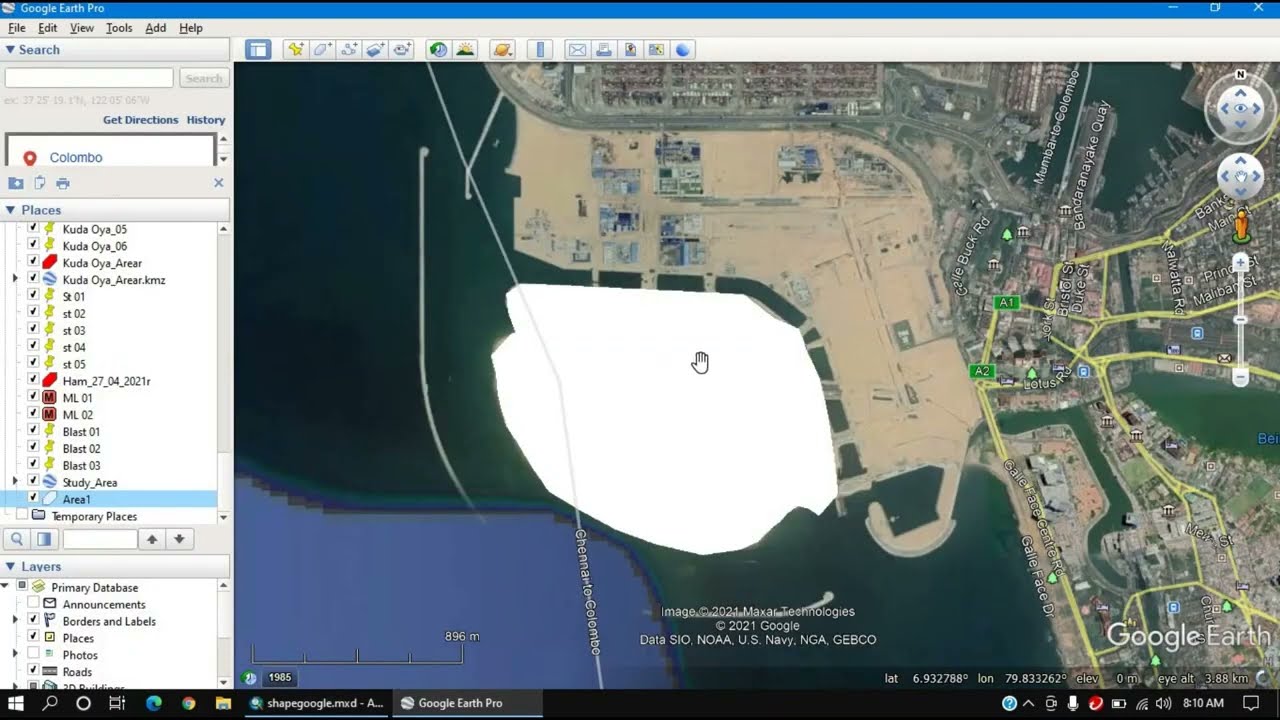Open the Help menu
Viewport: 1280px width, 720px height.
click(x=190, y=28)
